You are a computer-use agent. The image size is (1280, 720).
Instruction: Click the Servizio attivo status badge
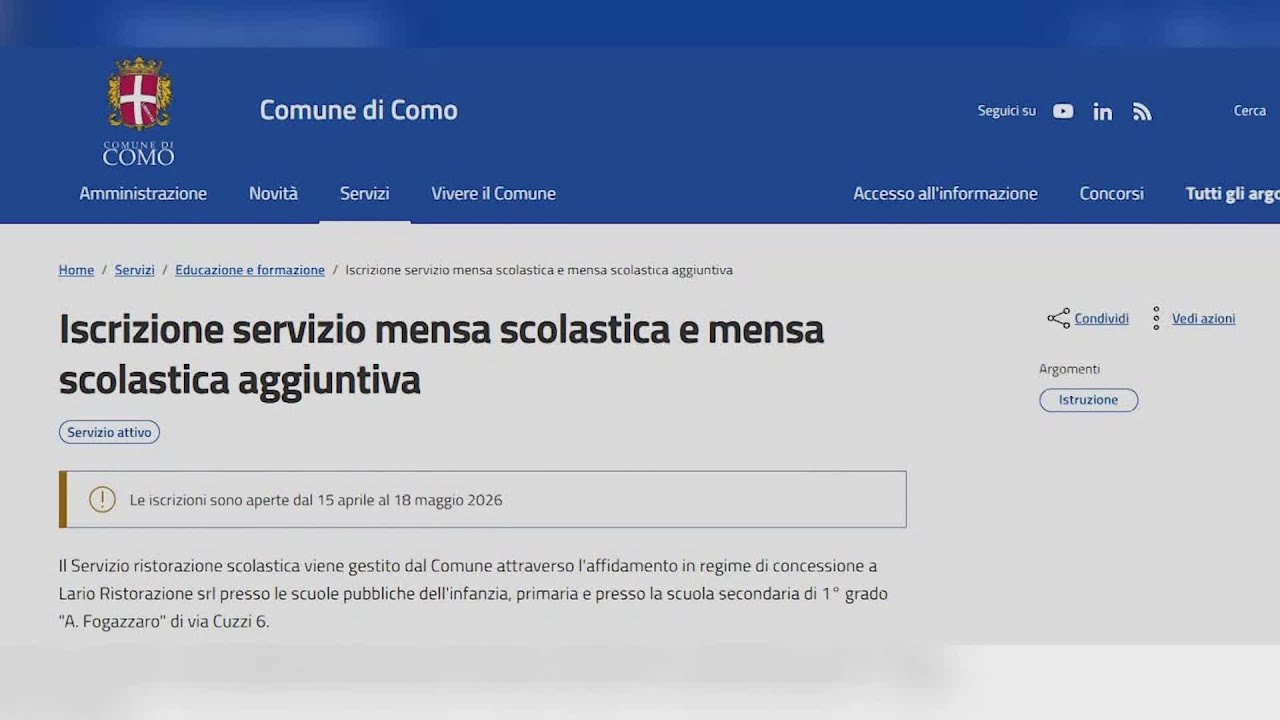[x=109, y=432]
